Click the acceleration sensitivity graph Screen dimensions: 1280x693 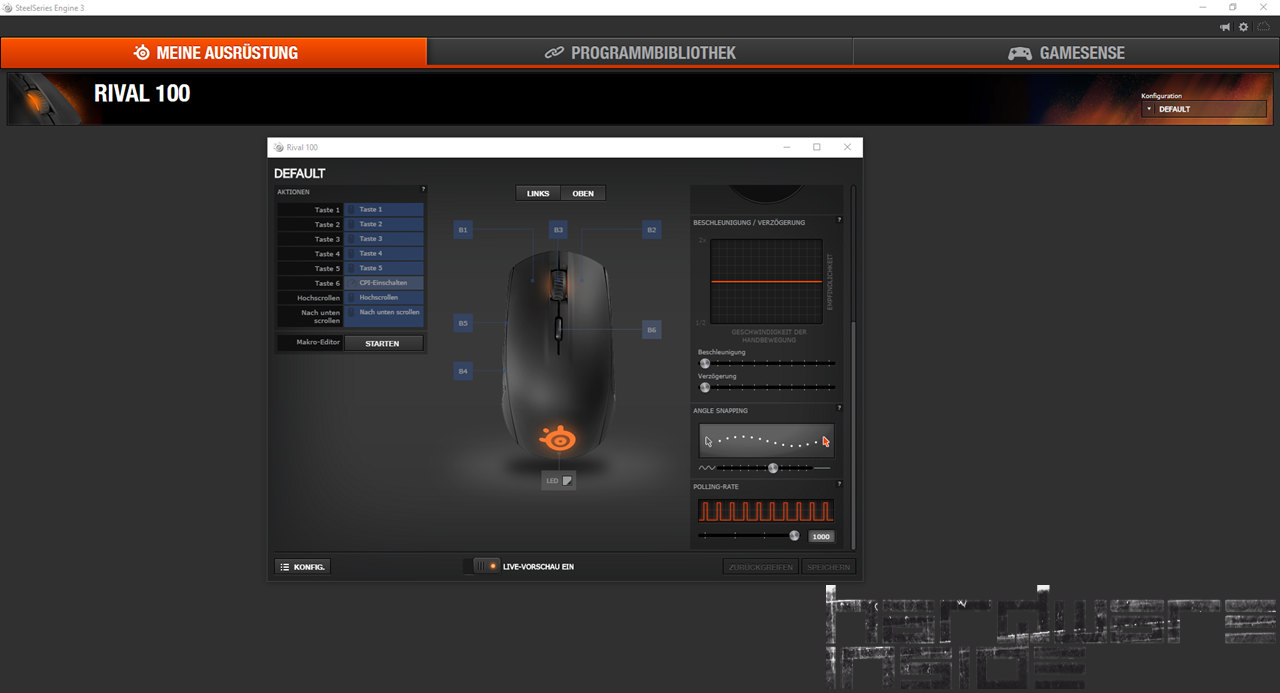(767, 281)
